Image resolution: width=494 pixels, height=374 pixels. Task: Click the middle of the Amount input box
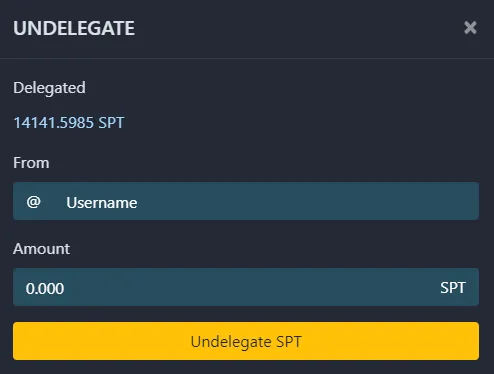coord(246,287)
